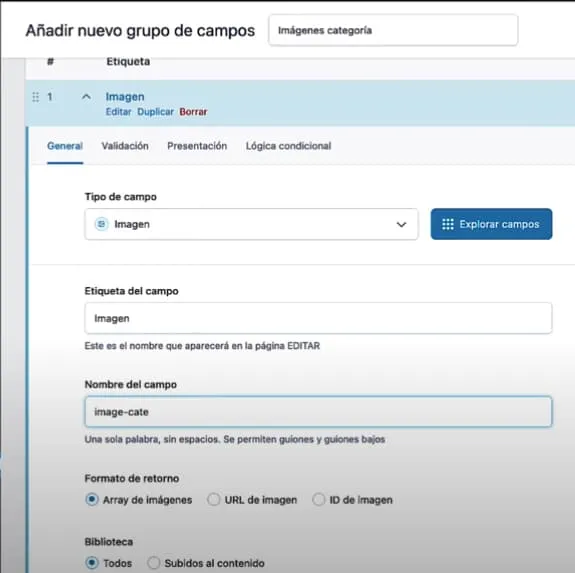Select the Todos library radio option
The image size is (575, 573).
tap(92, 563)
